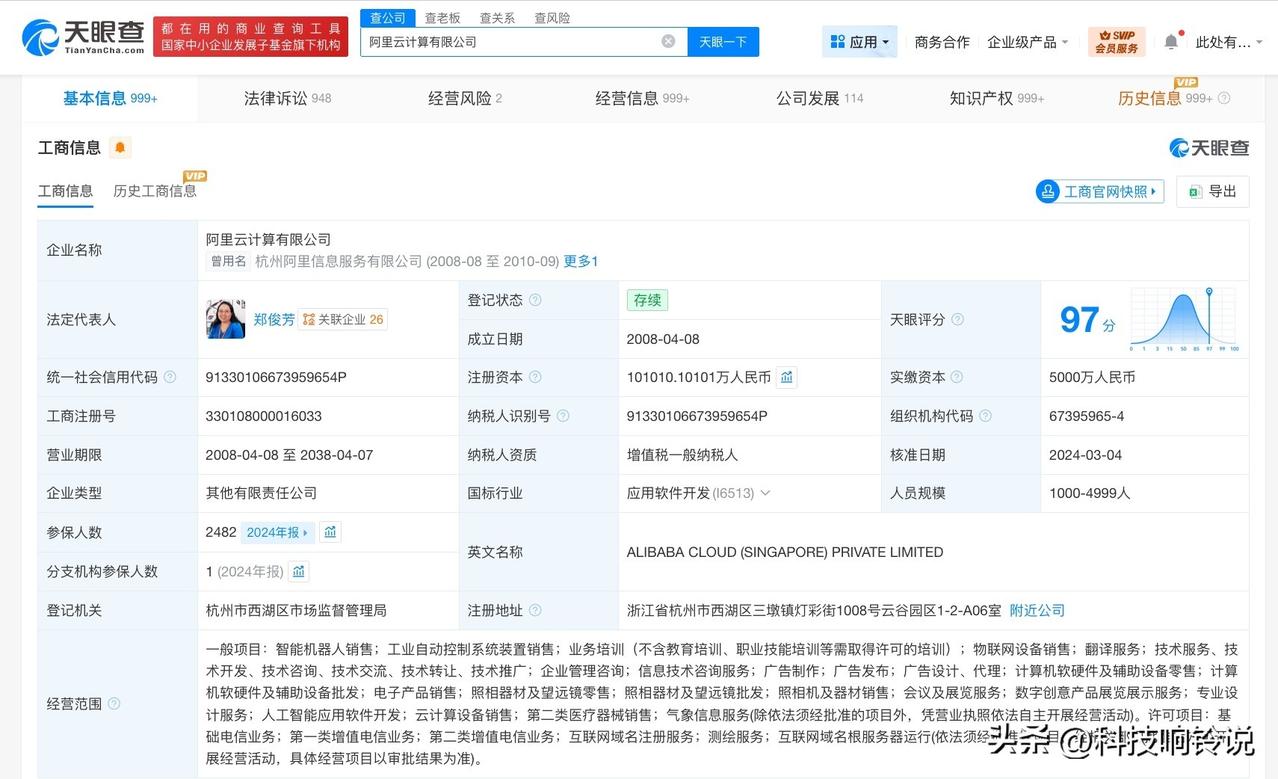Click the 导出 export button
Image resolution: width=1278 pixels, height=779 pixels.
[x=1213, y=191]
